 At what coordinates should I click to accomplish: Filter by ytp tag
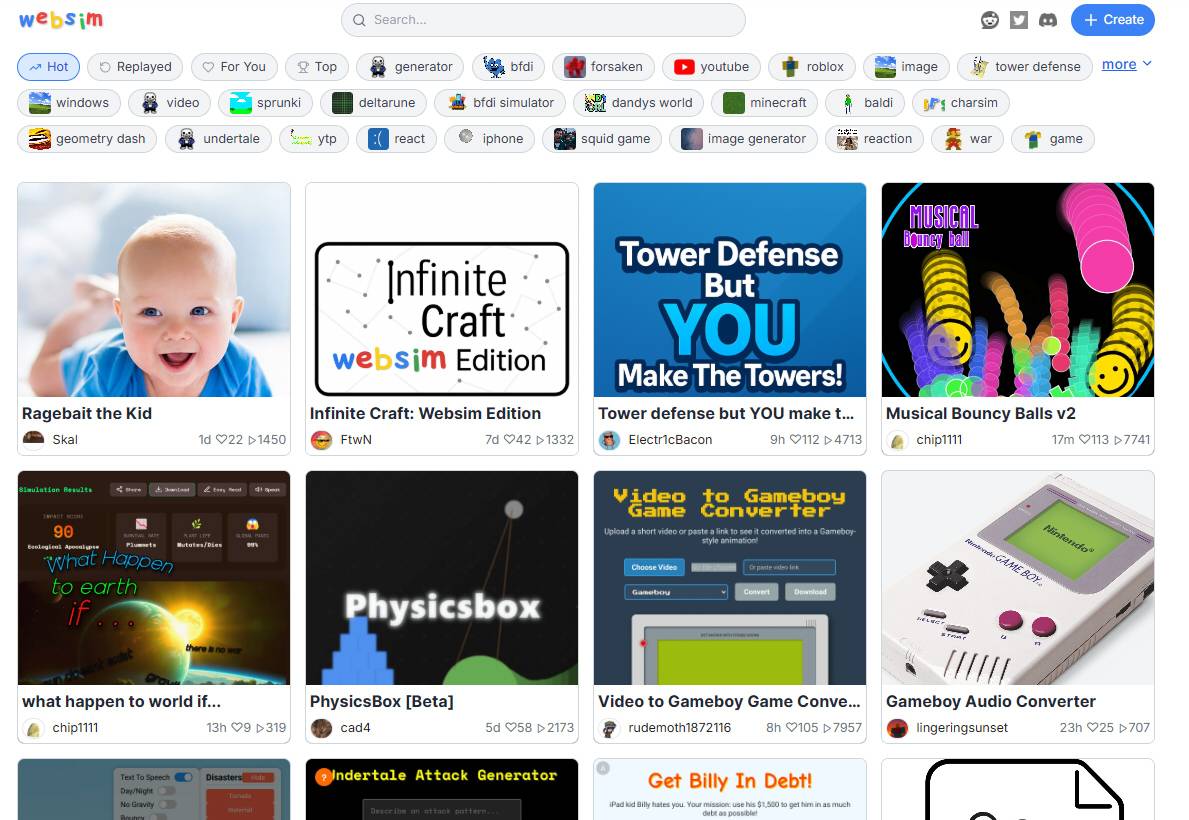pyautogui.click(x=313, y=139)
